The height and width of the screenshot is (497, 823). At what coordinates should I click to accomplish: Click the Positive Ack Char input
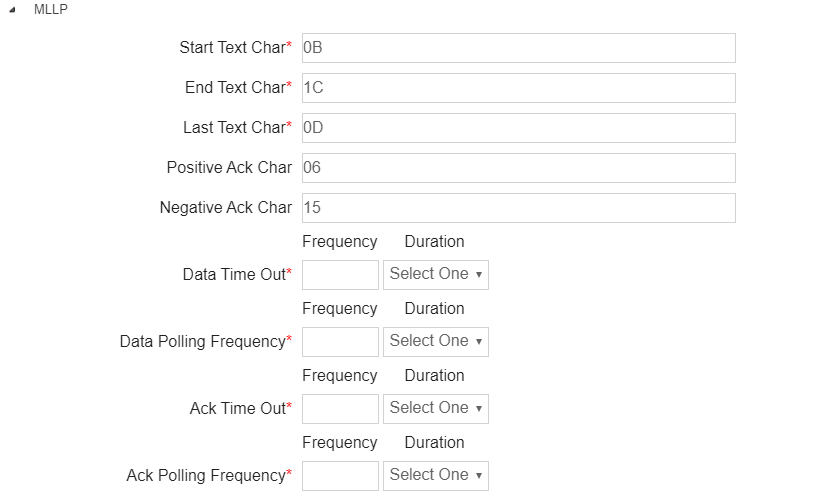click(518, 168)
